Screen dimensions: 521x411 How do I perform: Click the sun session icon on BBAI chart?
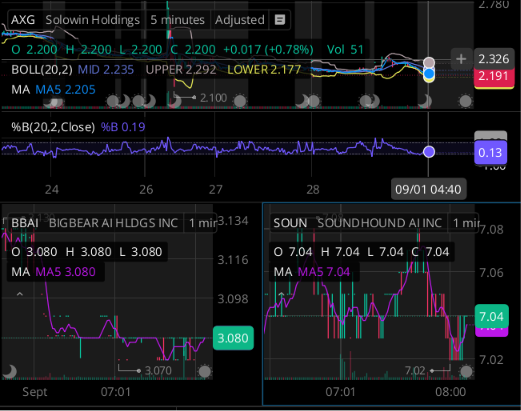pyautogui.click(x=204, y=371)
